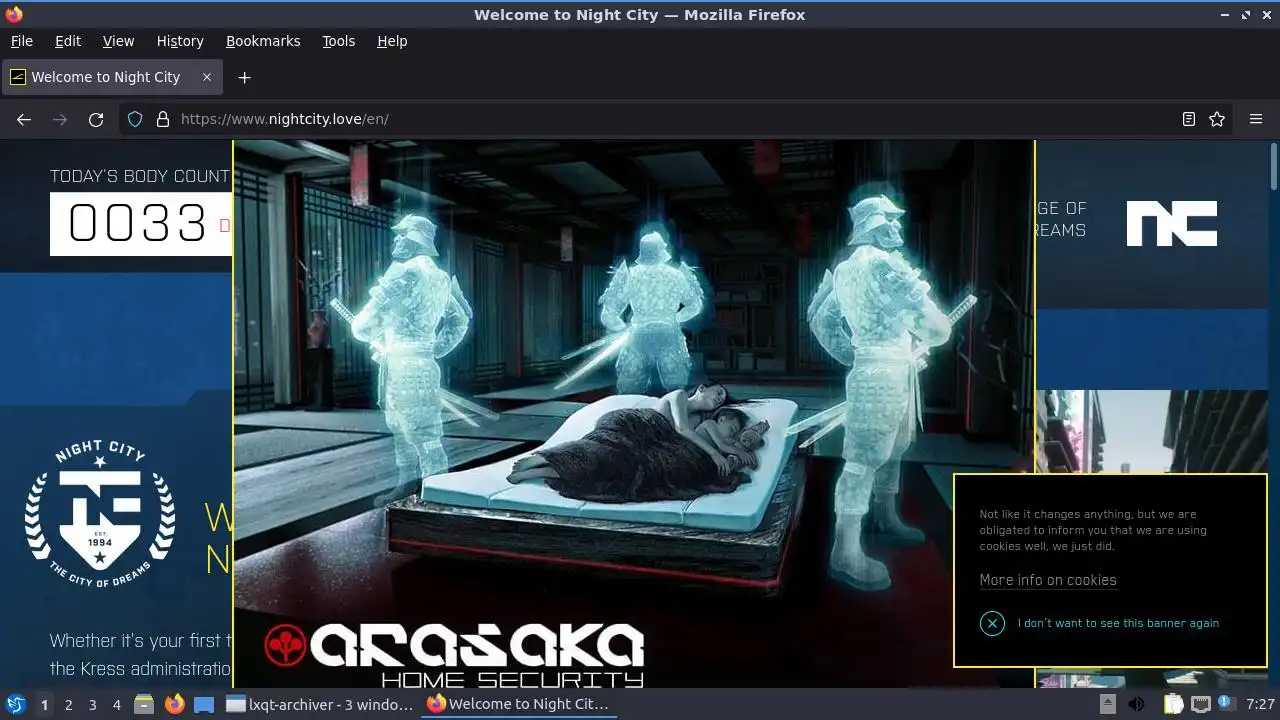Reload the current page
The width and height of the screenshot is (1280, 720).
click(x=96, y=119)
